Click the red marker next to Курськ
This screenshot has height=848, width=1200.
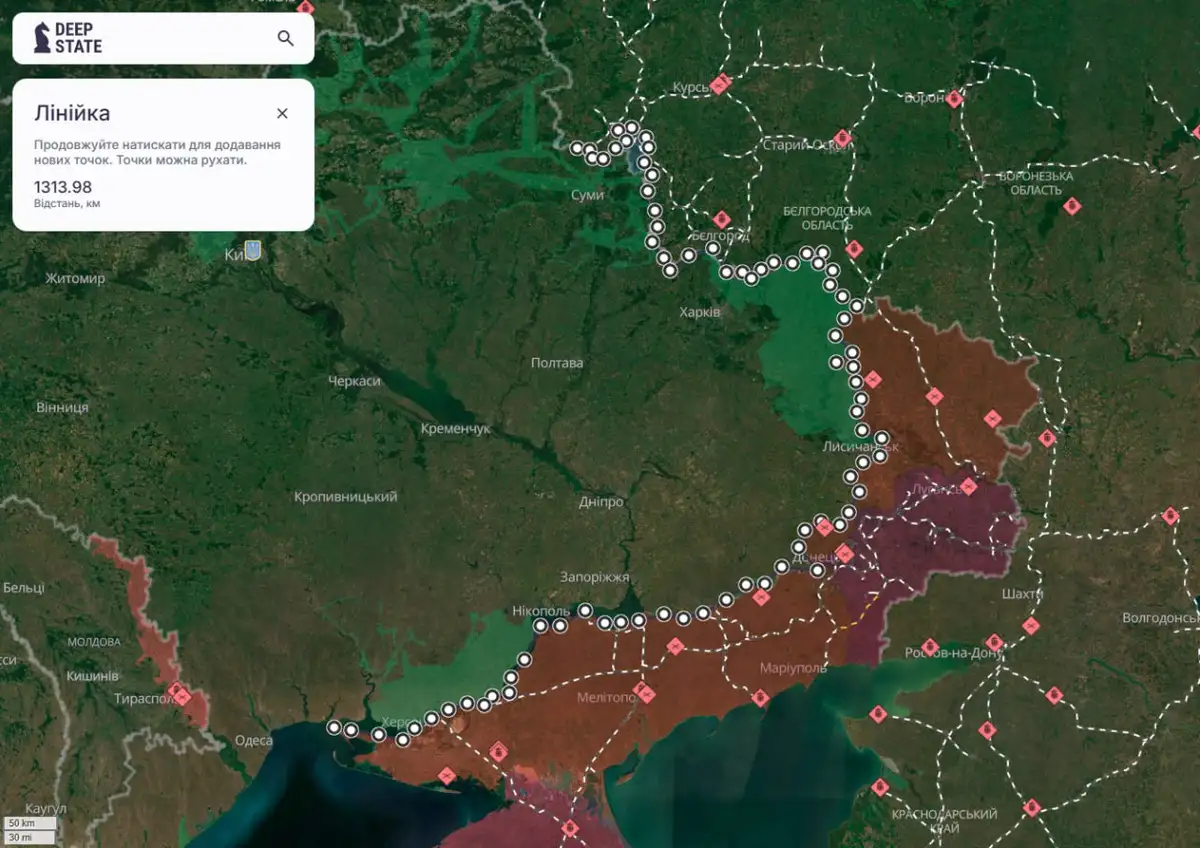coord(720,84)
